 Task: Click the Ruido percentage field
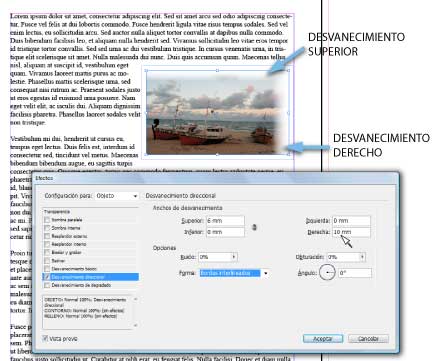point(215,257)
